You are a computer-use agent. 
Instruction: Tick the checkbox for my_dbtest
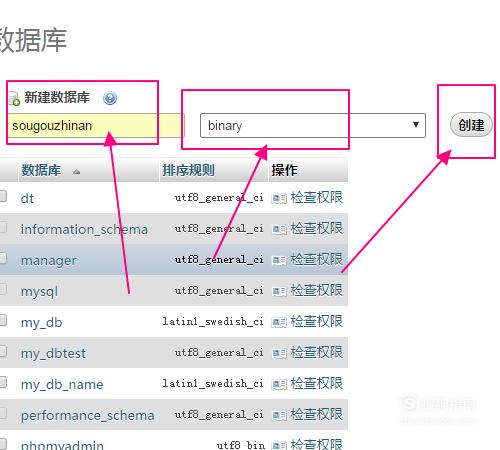click(3, 351)
